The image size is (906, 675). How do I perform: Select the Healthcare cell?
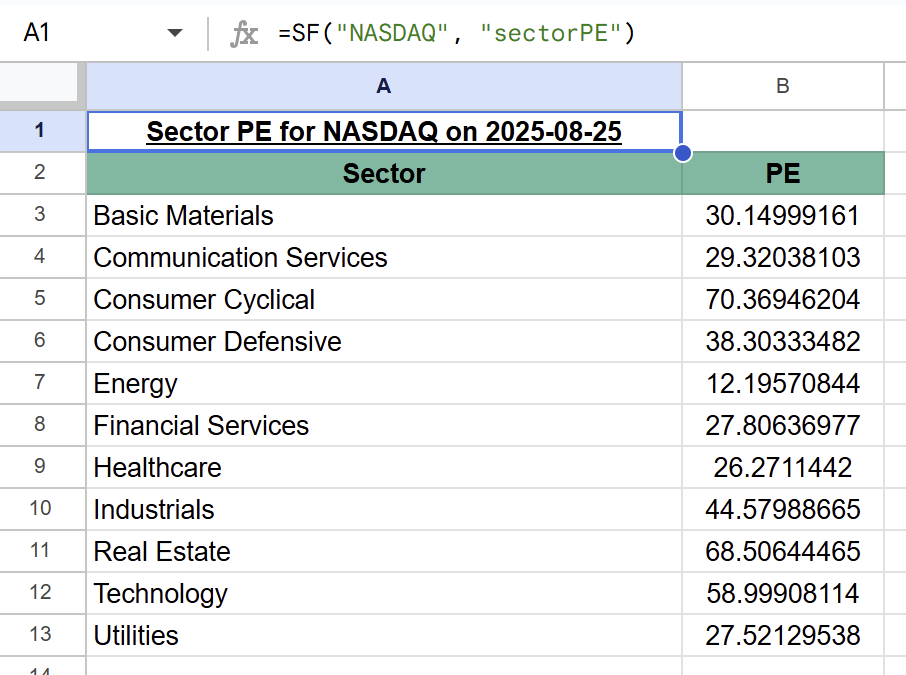pyautogui.click(x=383, y=467)
